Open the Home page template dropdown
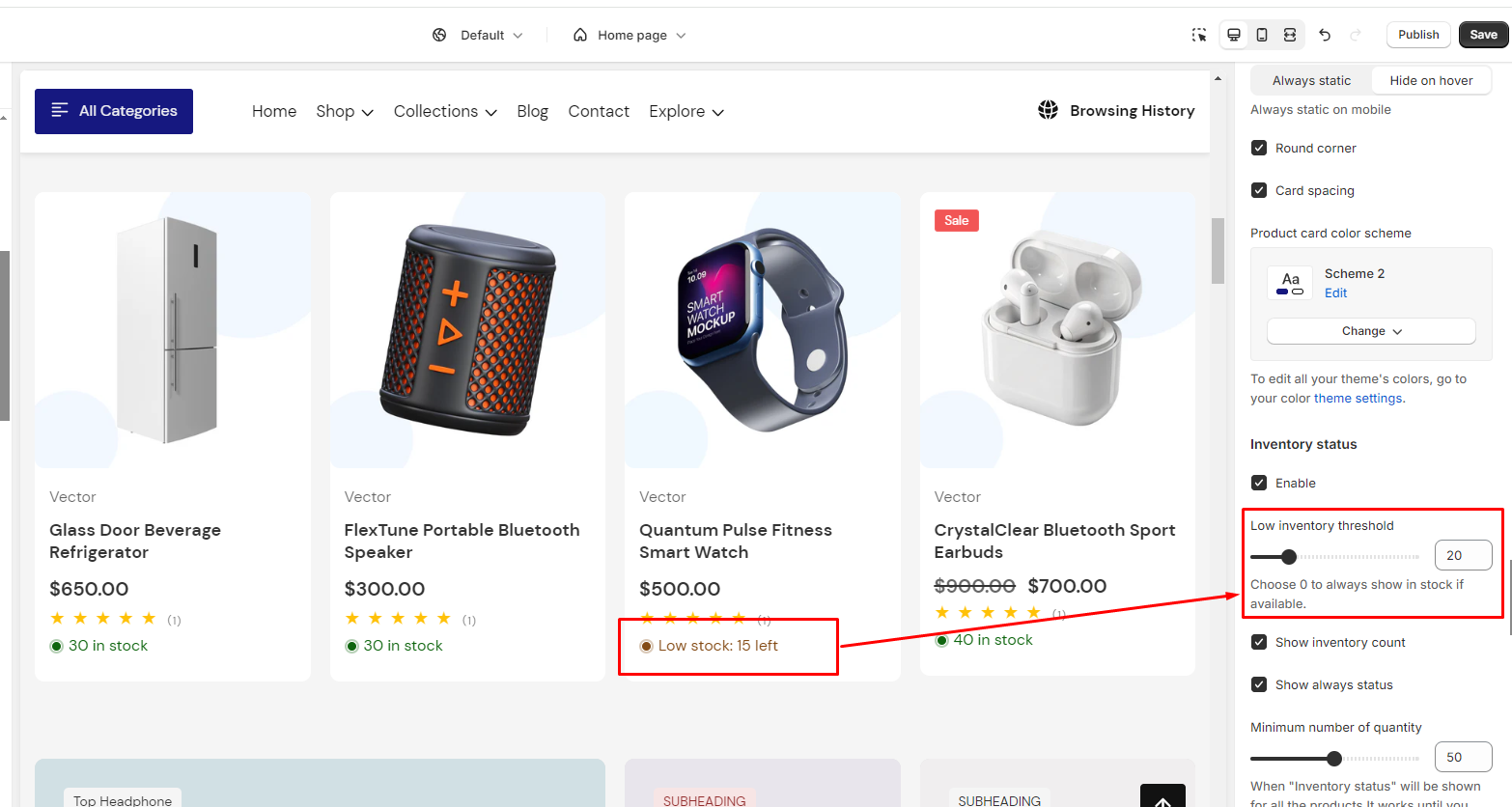 (630, 35)
